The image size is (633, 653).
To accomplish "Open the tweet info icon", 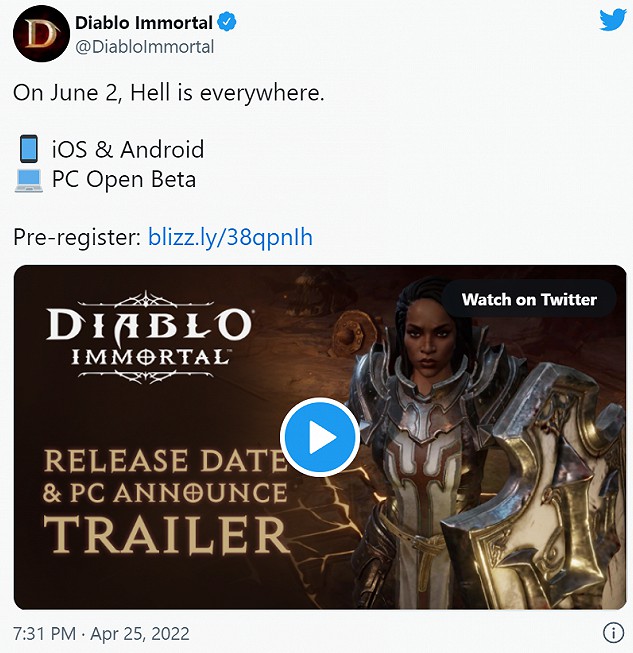I will pos(613,633).
